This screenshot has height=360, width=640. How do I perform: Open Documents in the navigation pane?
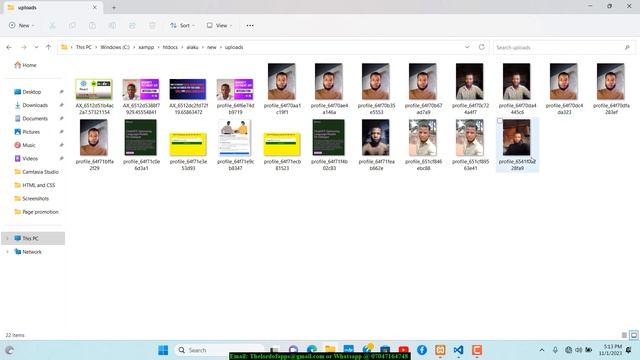31,119
